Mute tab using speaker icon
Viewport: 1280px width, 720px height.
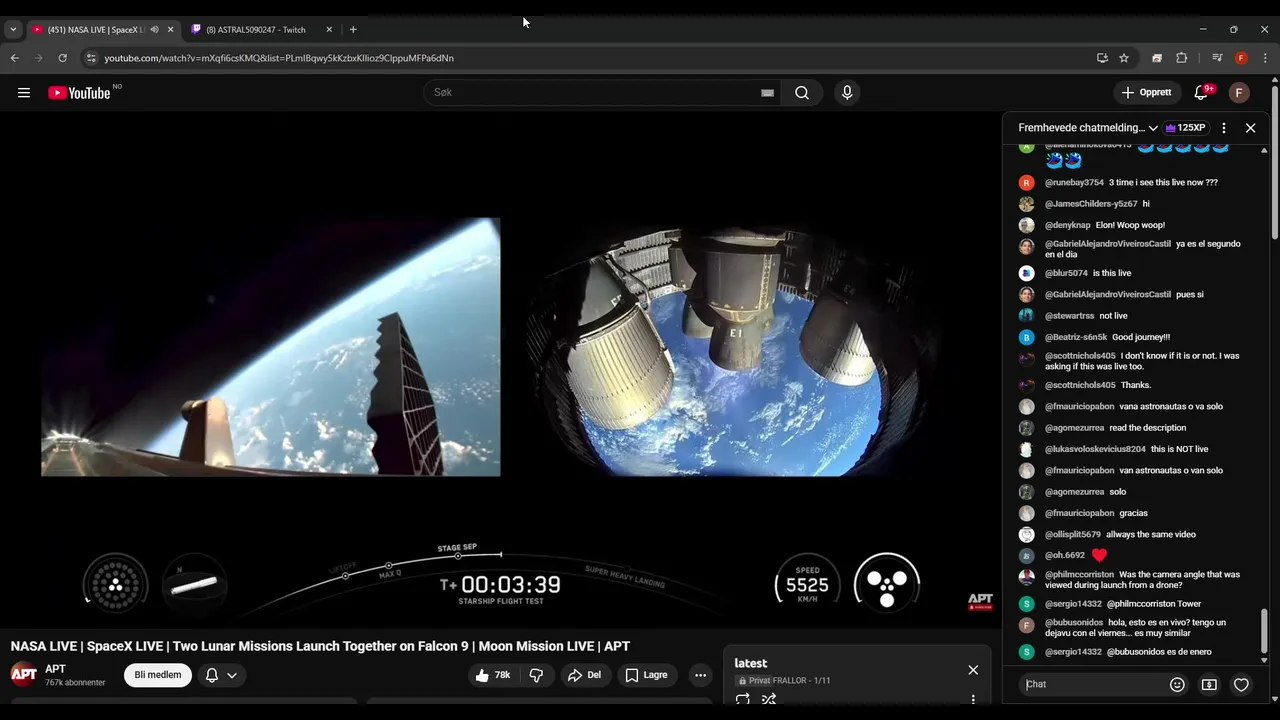(154, 30)
